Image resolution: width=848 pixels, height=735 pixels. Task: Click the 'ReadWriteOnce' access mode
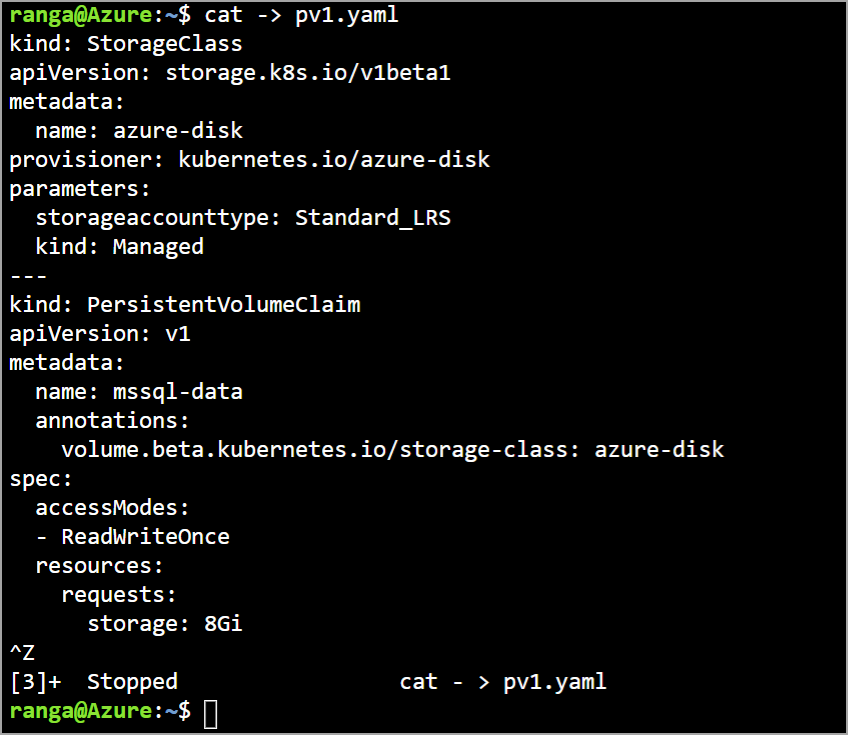146,537
